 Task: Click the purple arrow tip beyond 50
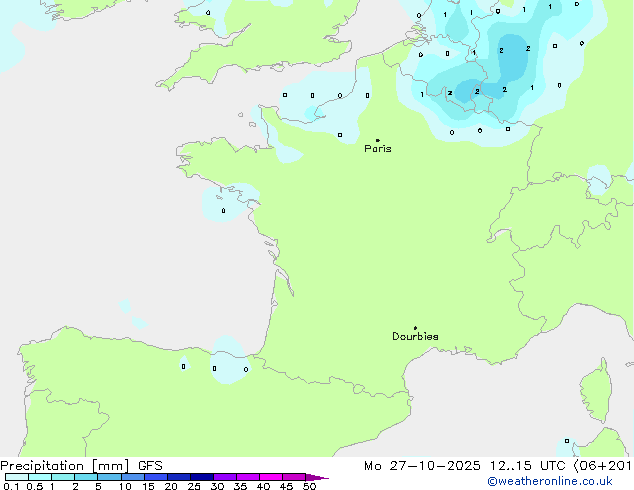pos(317,477)
